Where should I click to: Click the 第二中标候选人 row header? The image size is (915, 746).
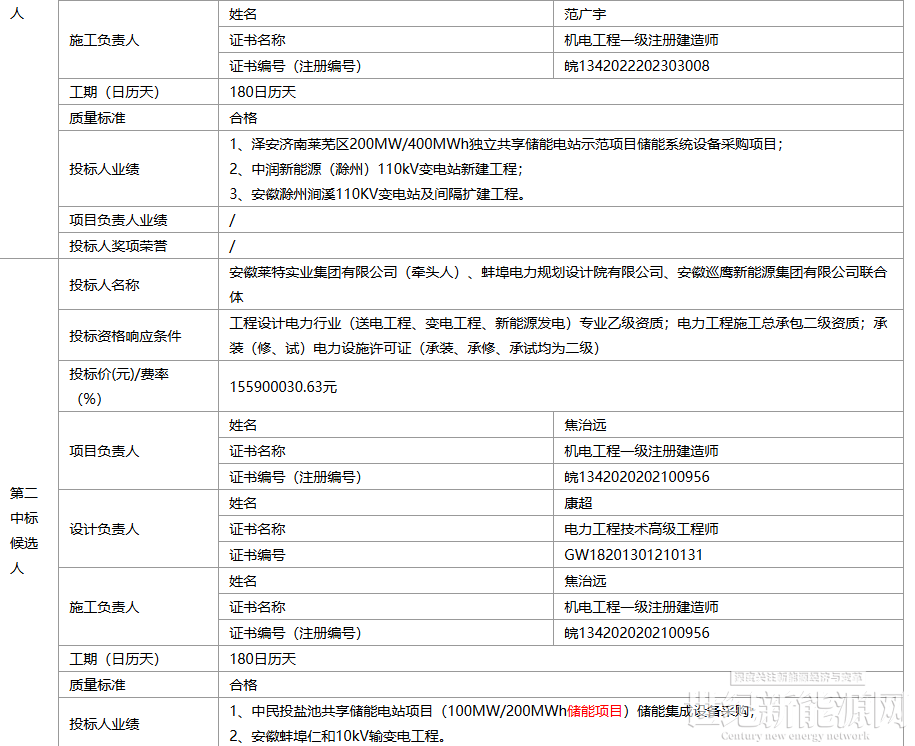(x=25, y=530)
